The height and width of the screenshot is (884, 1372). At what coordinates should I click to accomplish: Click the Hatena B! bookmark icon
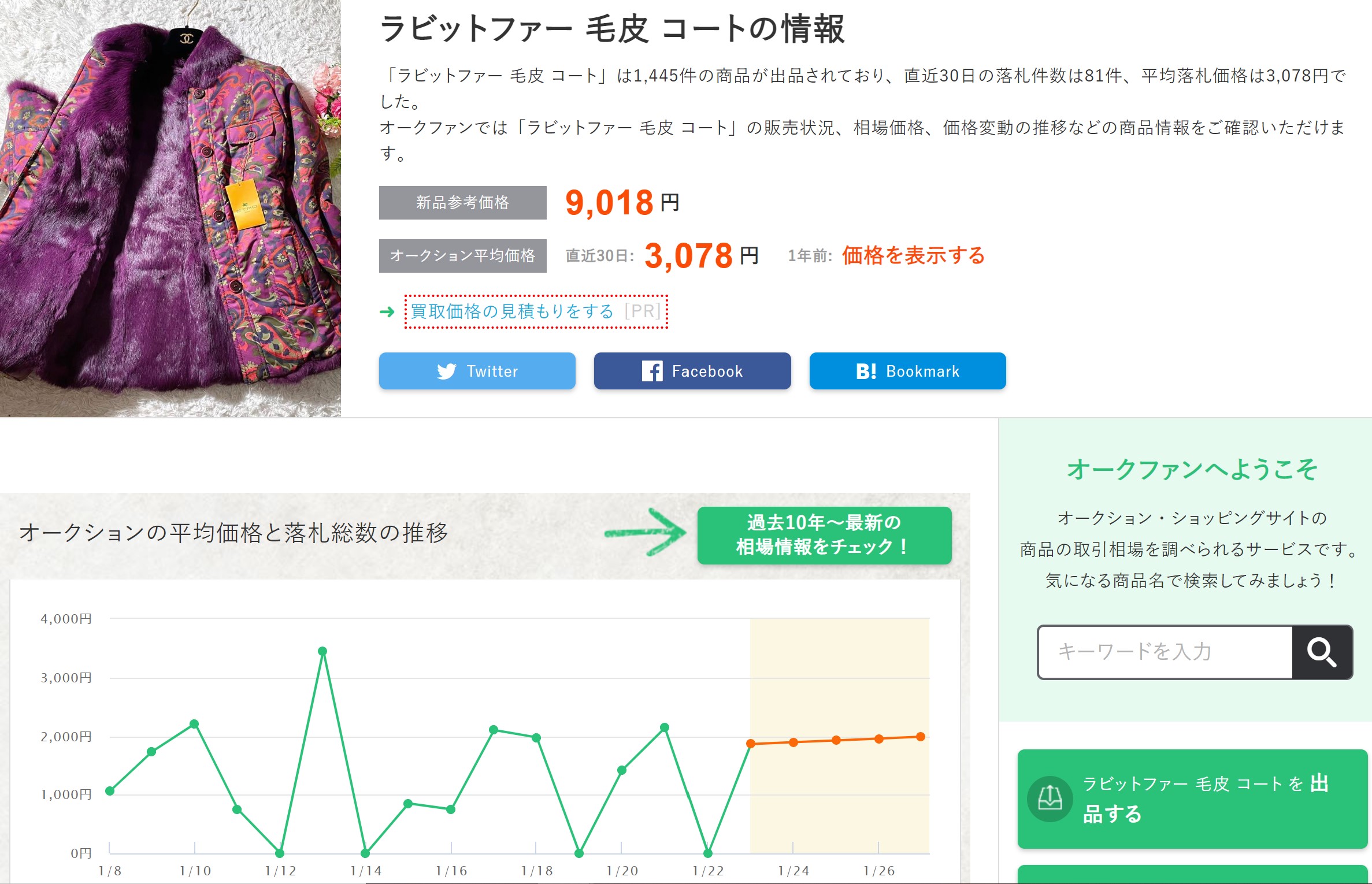[866, 371]
